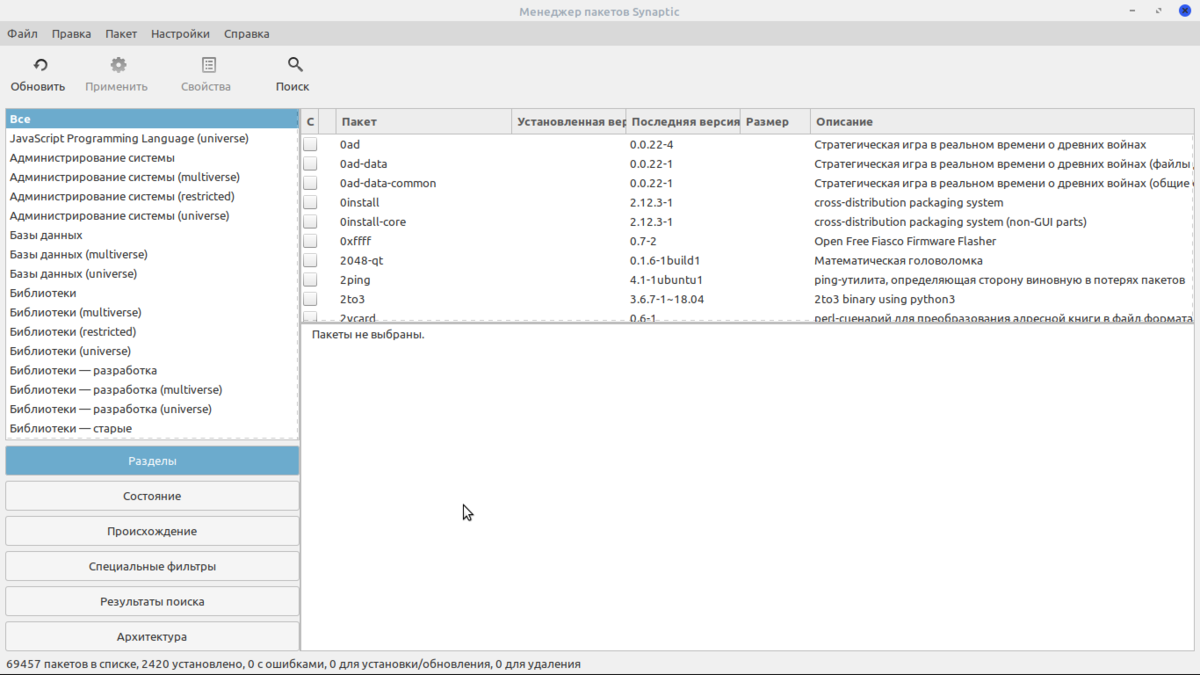1200x675 pixels.
Task: Mark the checkbox for package 2to3
Action: 310,299
